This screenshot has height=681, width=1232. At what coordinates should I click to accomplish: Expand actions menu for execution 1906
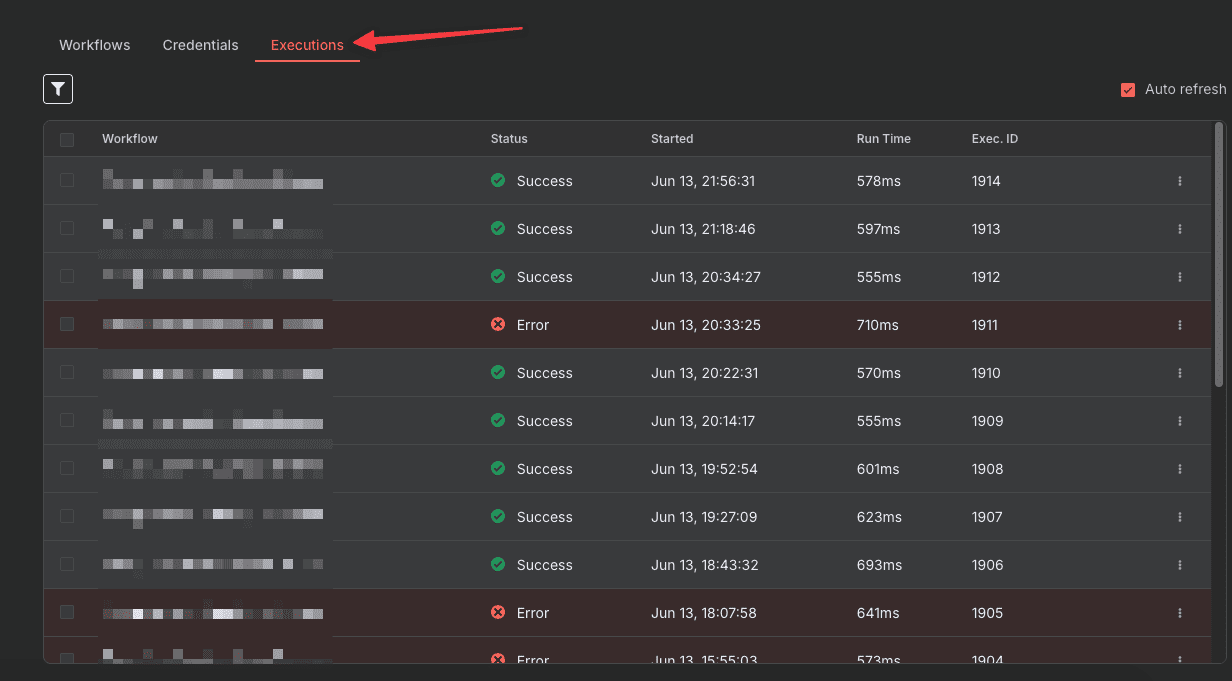[x=1180, y=565]
